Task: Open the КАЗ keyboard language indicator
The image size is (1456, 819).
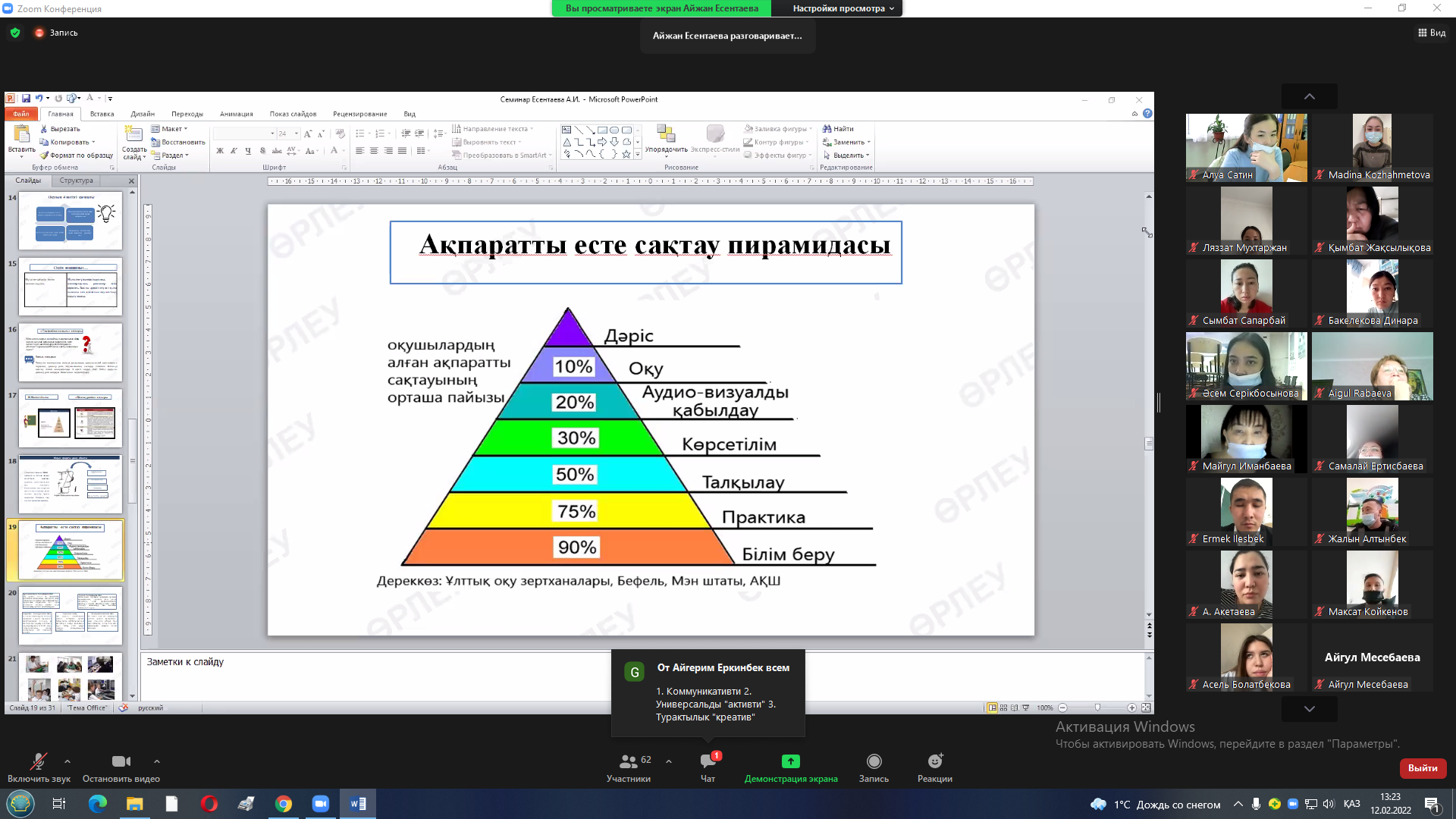Action: [x=1351, y=804]
